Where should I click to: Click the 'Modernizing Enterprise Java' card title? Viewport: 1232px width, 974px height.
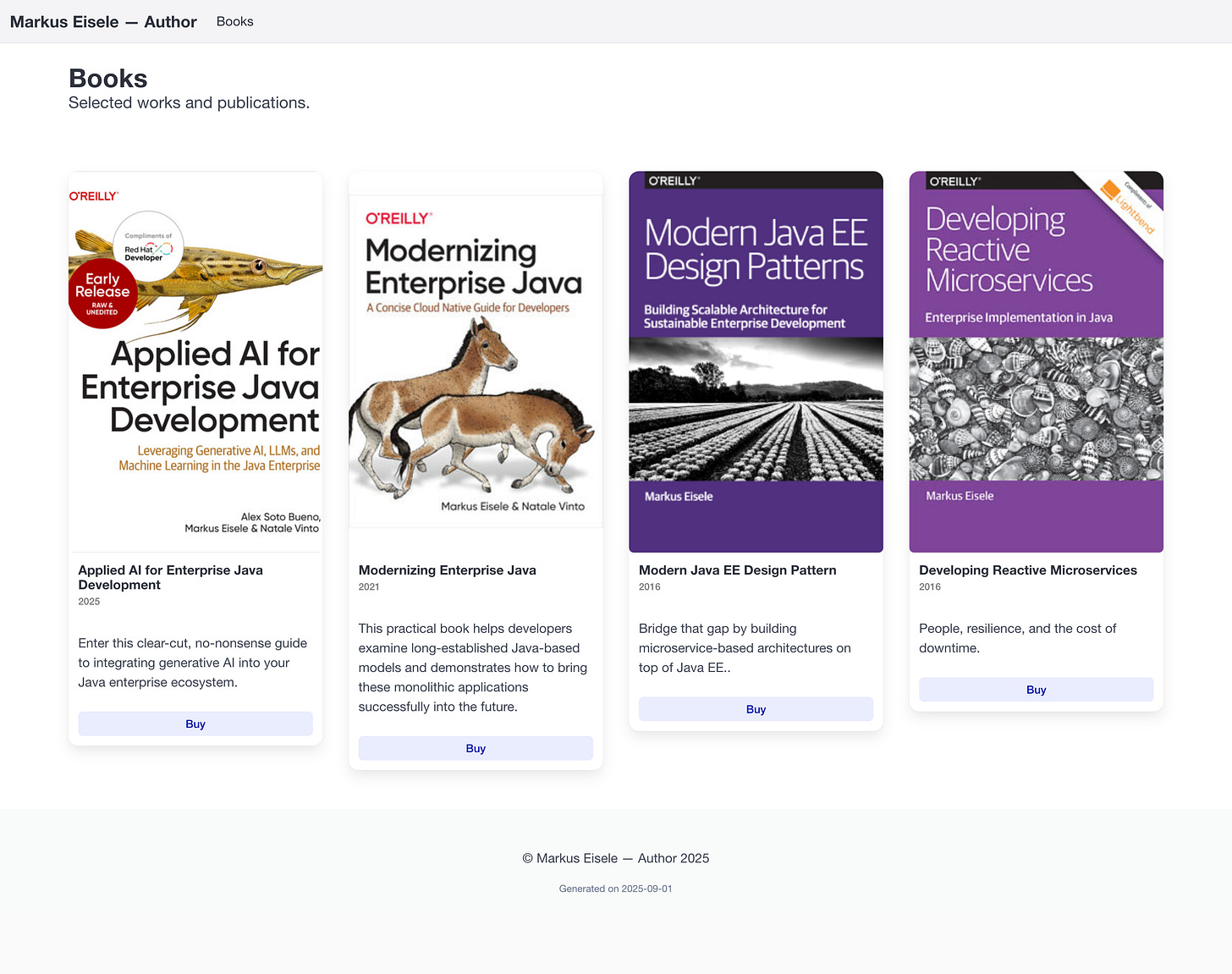[x=447, y=570]
